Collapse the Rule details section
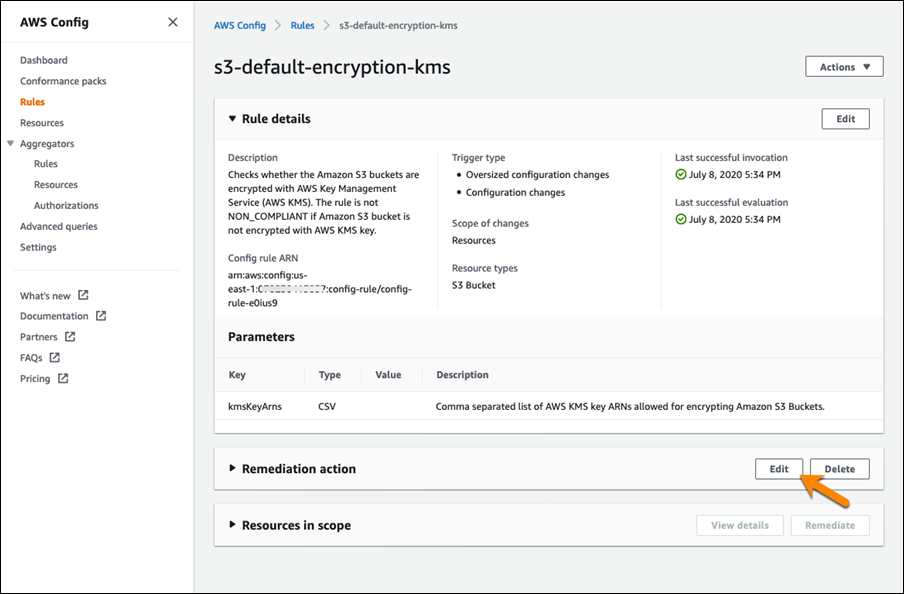The image size is (904, 594). click(x=232, y=119)
